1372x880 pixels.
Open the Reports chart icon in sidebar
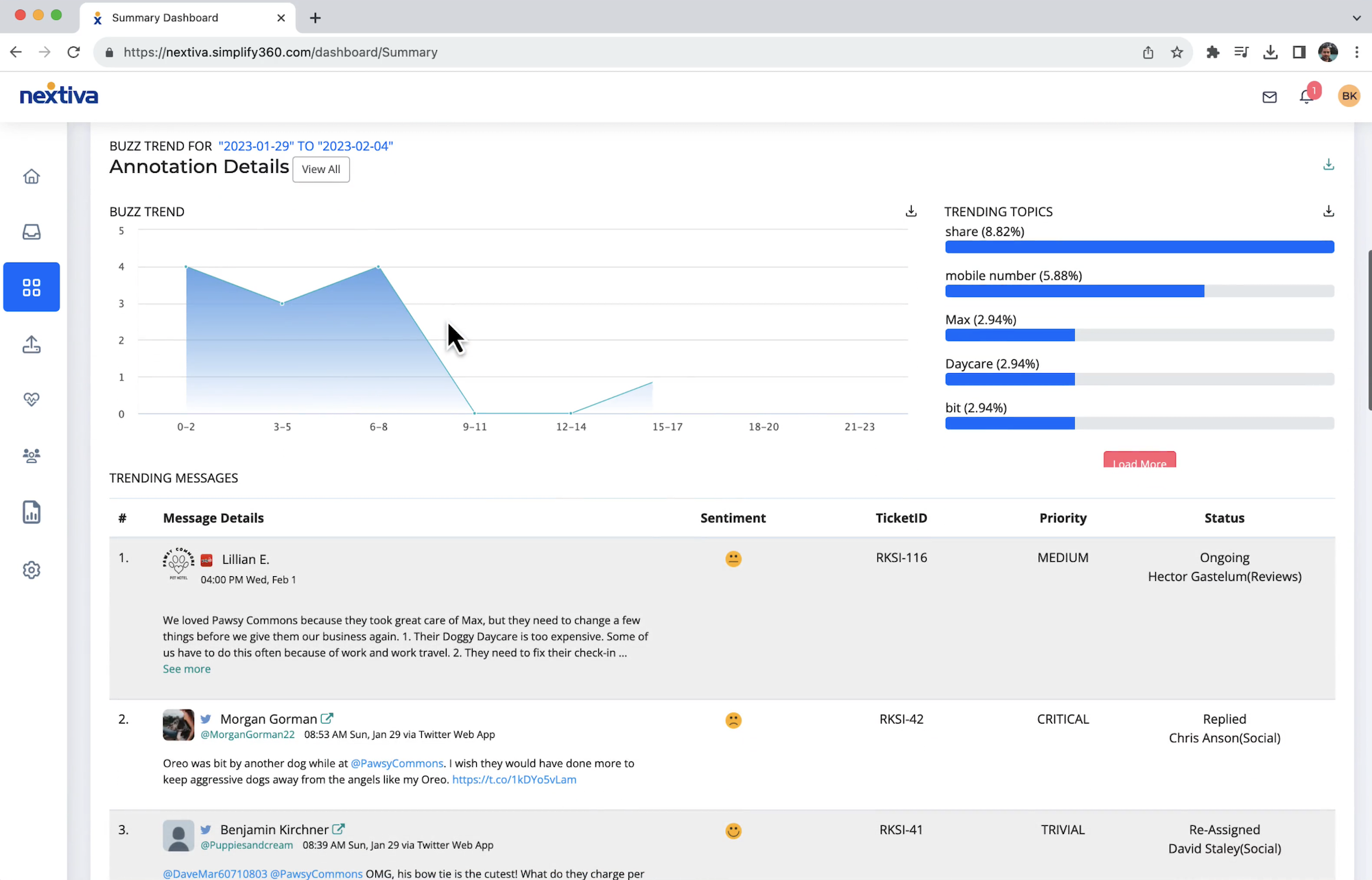(32, 512)
